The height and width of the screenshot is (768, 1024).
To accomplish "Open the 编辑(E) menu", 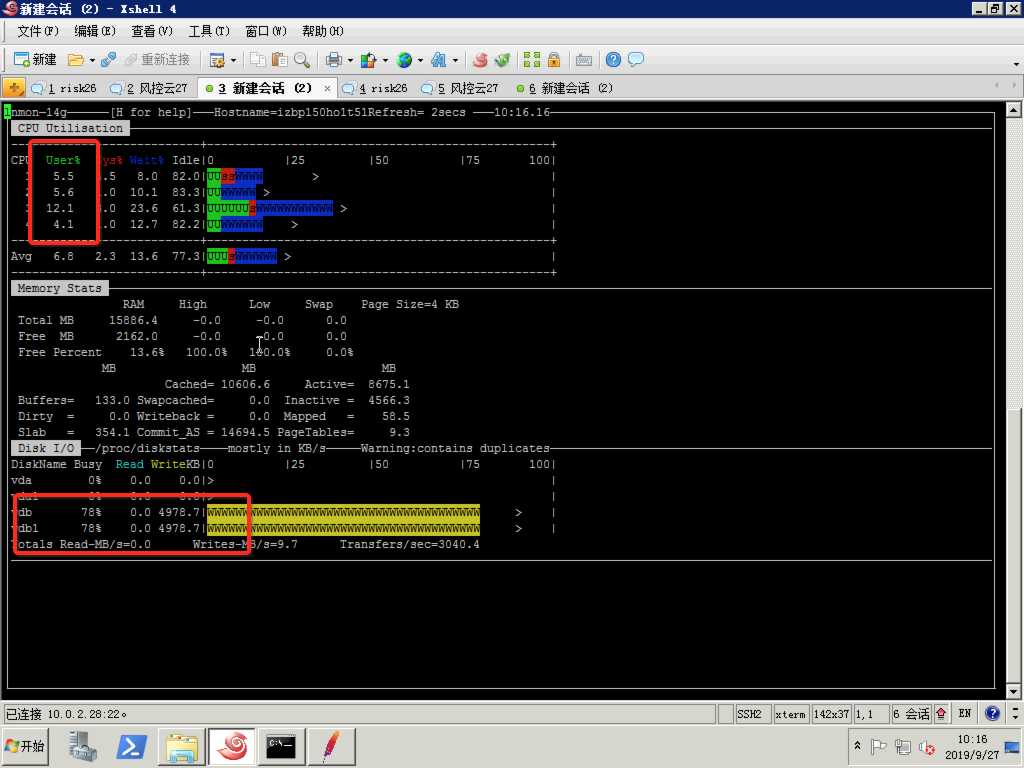I will pos(95,31).
